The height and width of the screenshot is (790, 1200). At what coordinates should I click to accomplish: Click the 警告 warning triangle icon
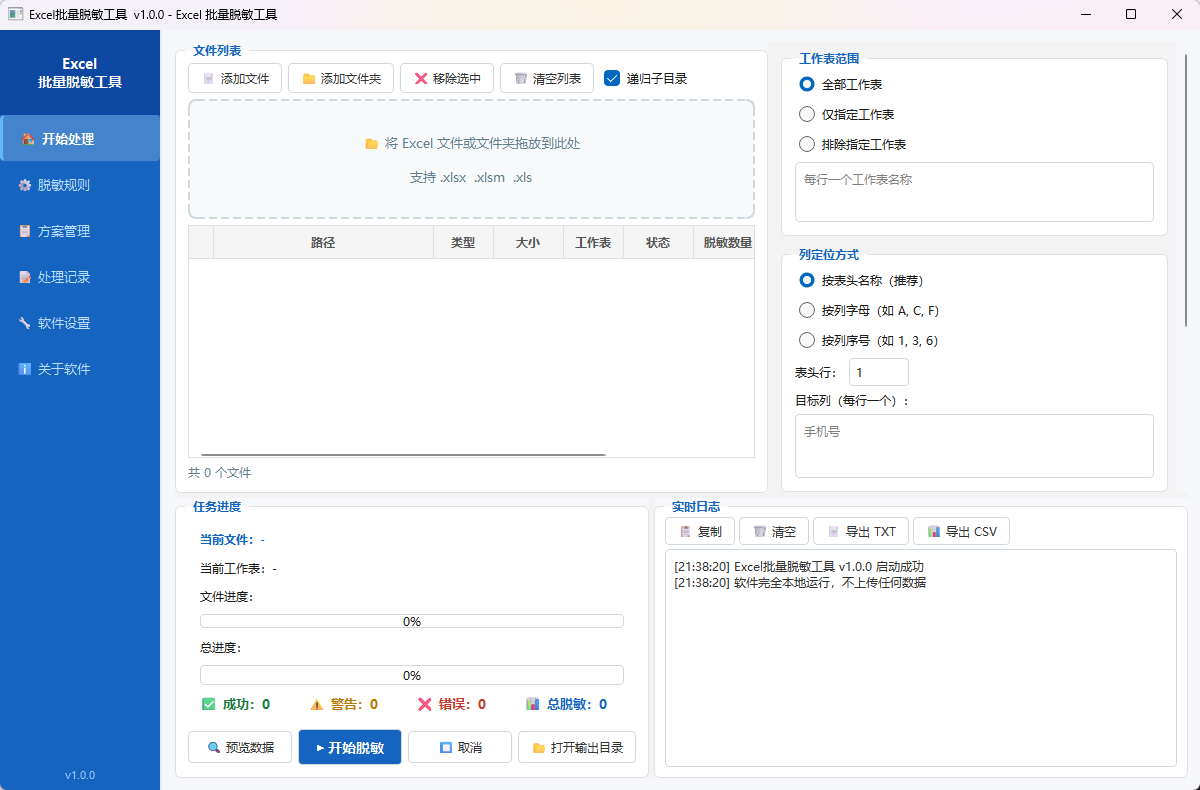[x=317, y=704]
